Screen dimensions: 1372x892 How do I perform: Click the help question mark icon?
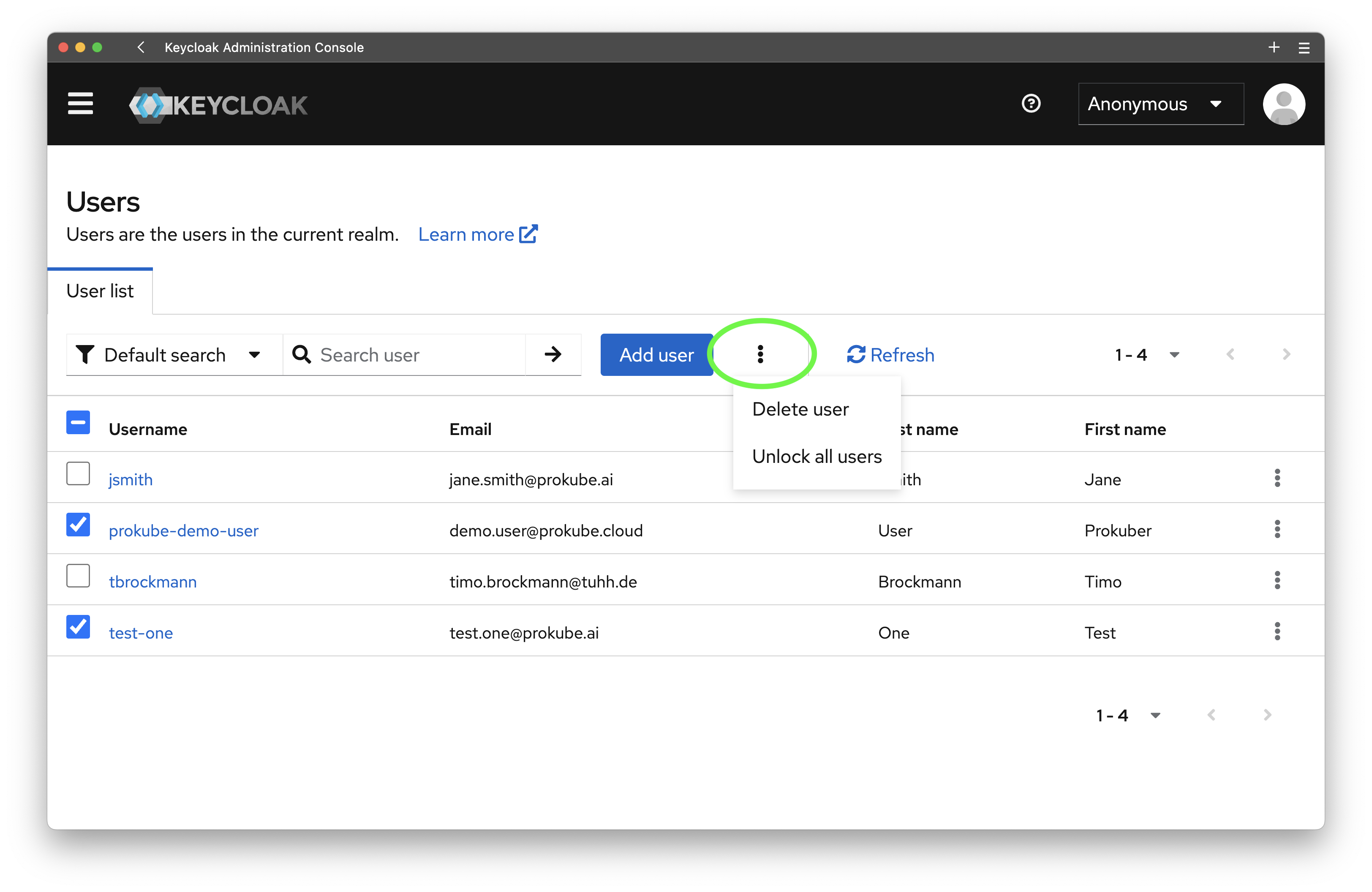[1031, 104]
